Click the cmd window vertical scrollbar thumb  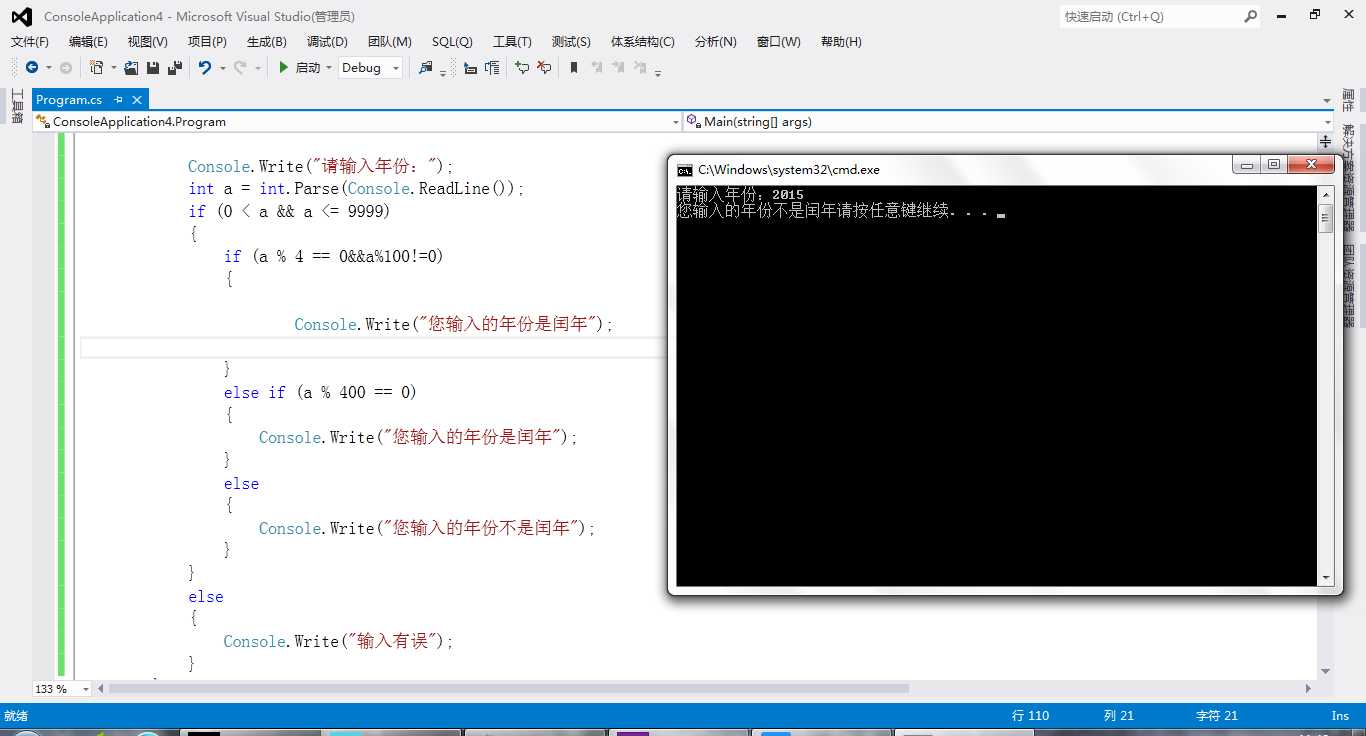coord(1326,218)
